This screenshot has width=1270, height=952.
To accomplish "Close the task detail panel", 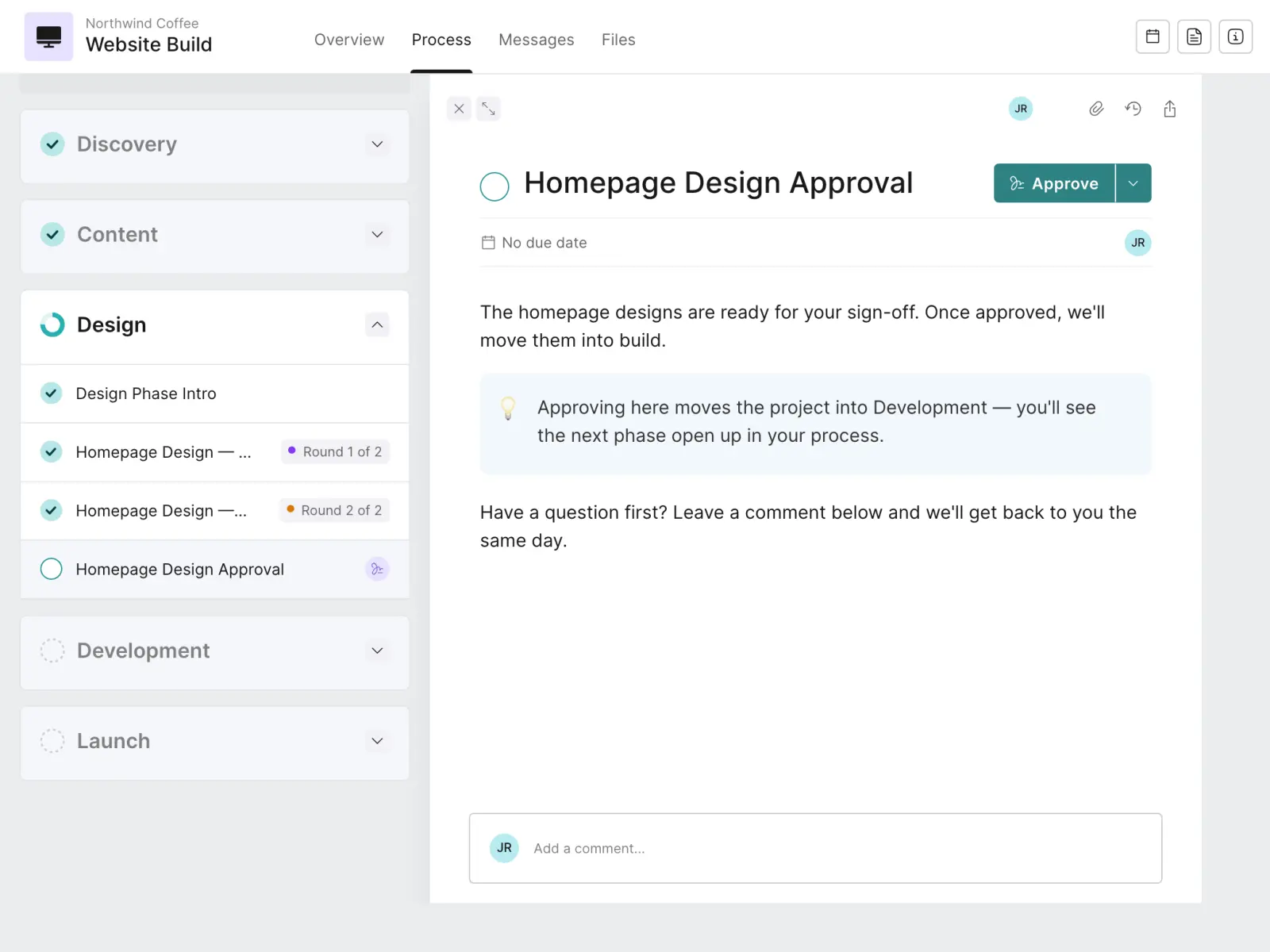I will tap(459, 109).
